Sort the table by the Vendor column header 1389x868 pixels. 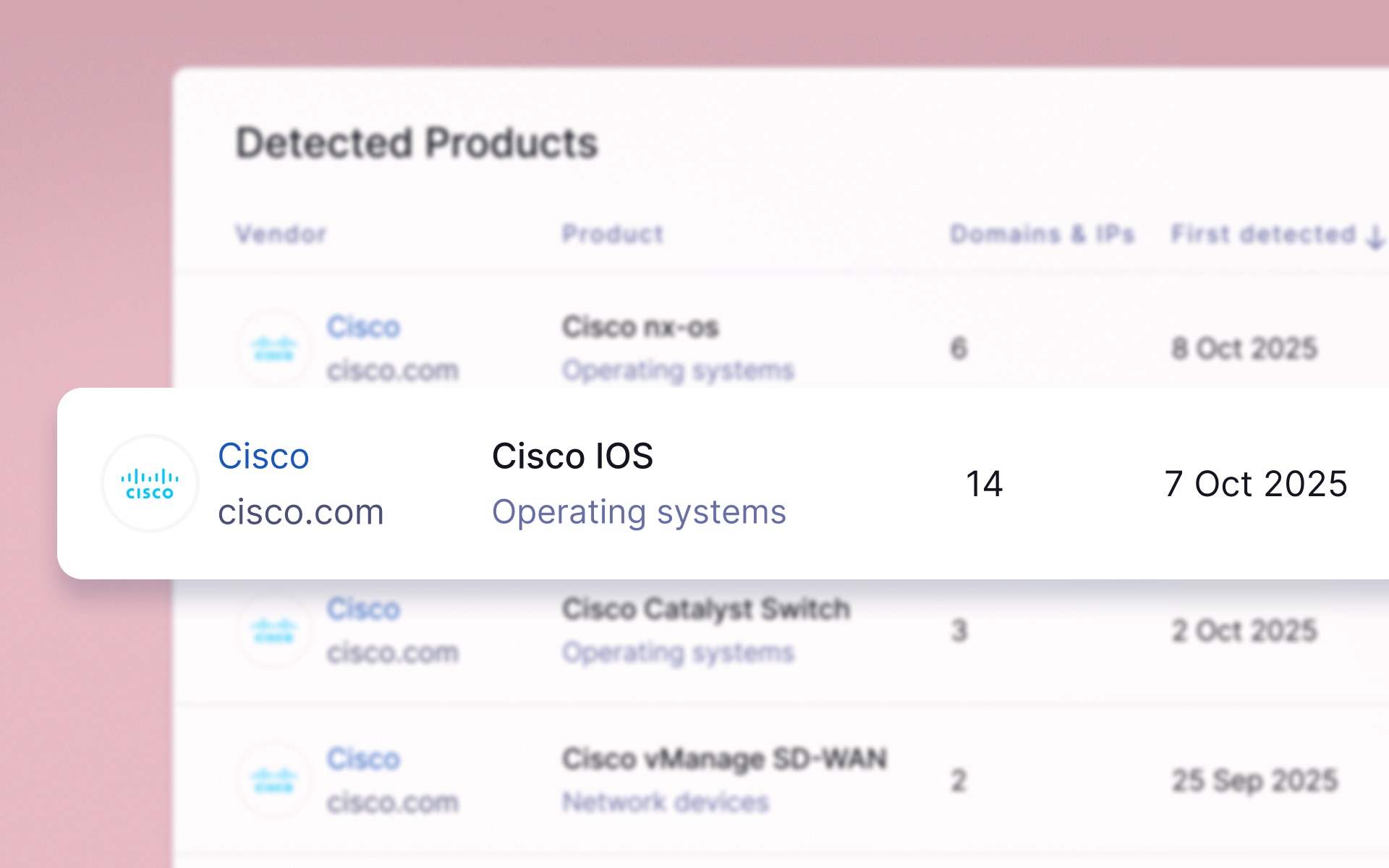click(x=281, y=234)
